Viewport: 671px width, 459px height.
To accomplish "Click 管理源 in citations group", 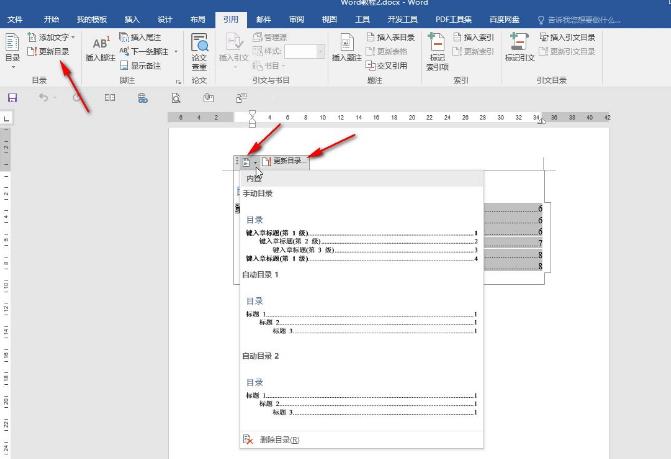I will [x=270, y=37].
